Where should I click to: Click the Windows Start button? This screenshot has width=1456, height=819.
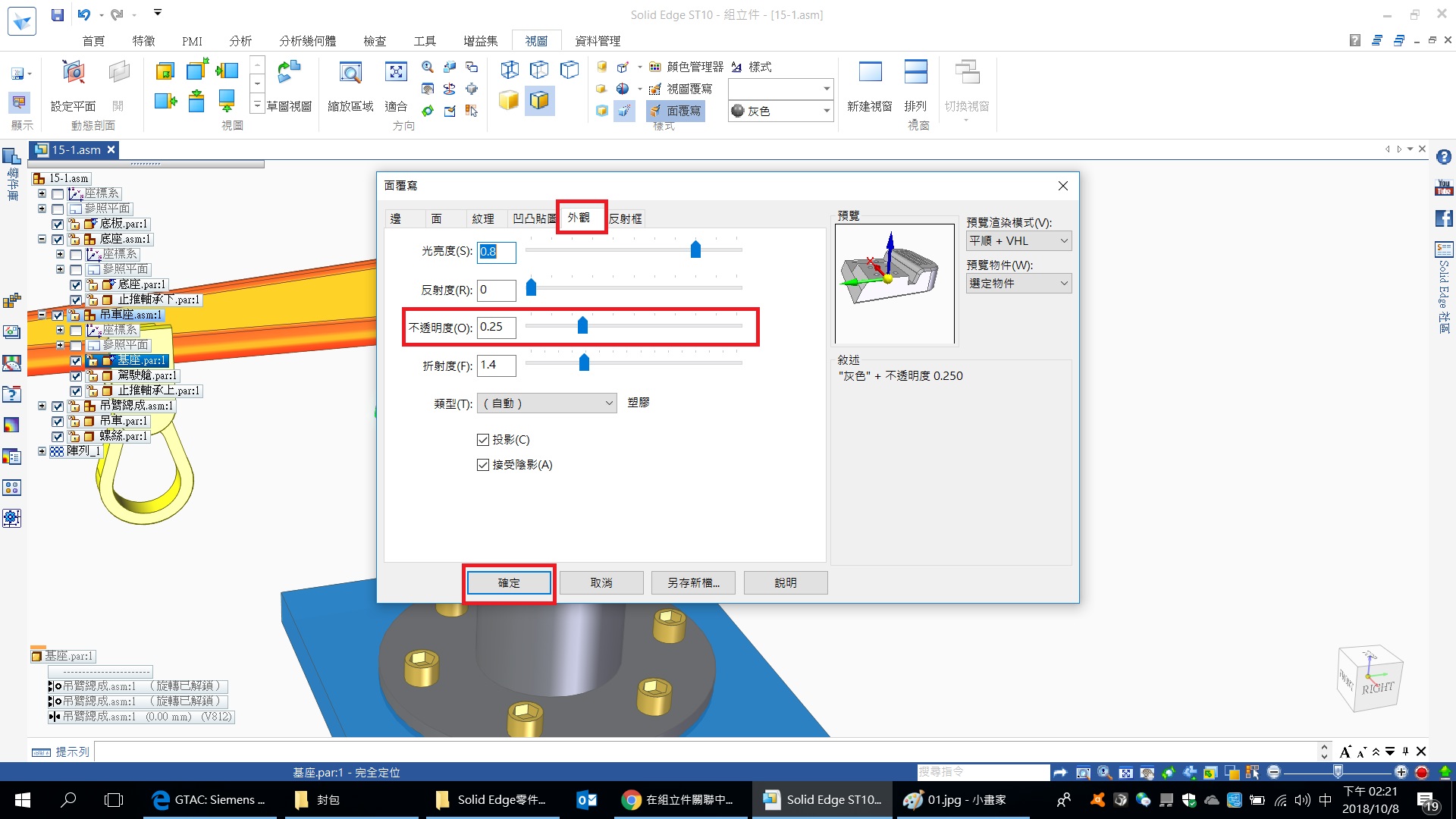[23, 799]
